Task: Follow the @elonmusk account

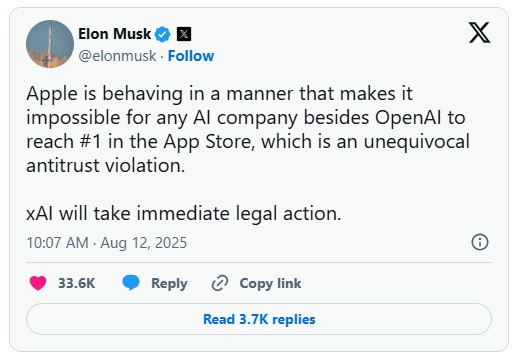Action: [x=191, y=56]
